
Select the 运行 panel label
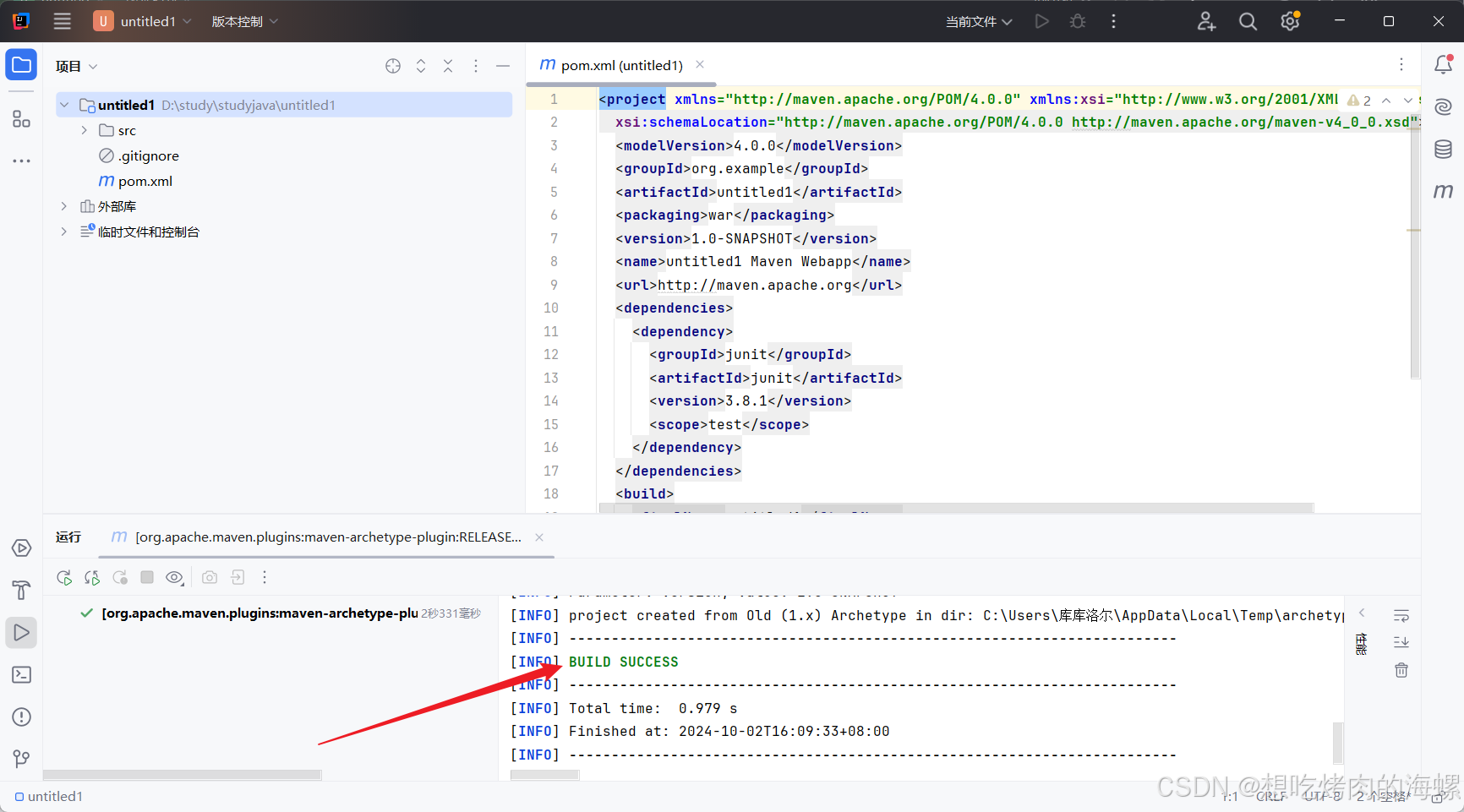tap(68, 537)
